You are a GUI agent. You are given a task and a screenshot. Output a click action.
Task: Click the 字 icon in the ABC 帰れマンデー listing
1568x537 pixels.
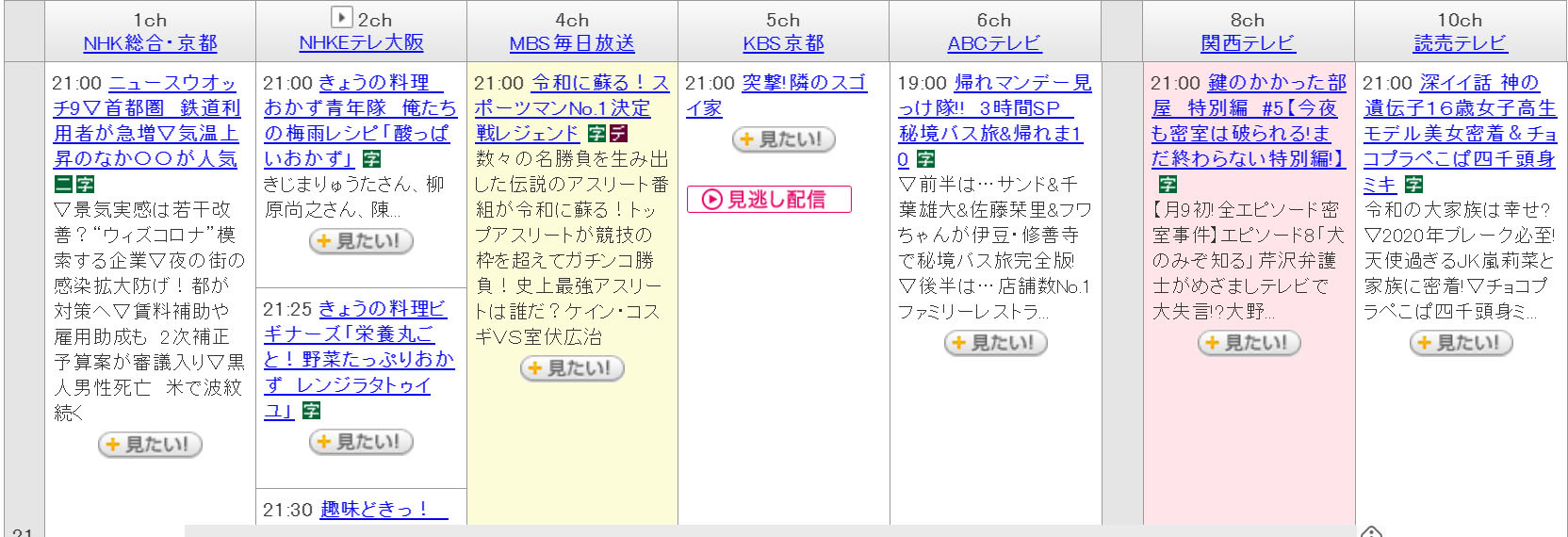[x=926, y=159]
